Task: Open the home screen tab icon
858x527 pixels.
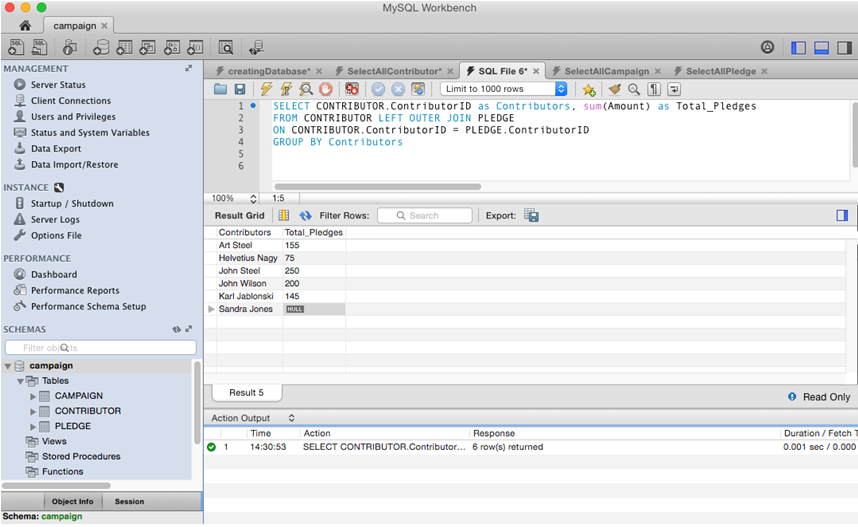Action: pyautogui.click(x=25, y=24)
